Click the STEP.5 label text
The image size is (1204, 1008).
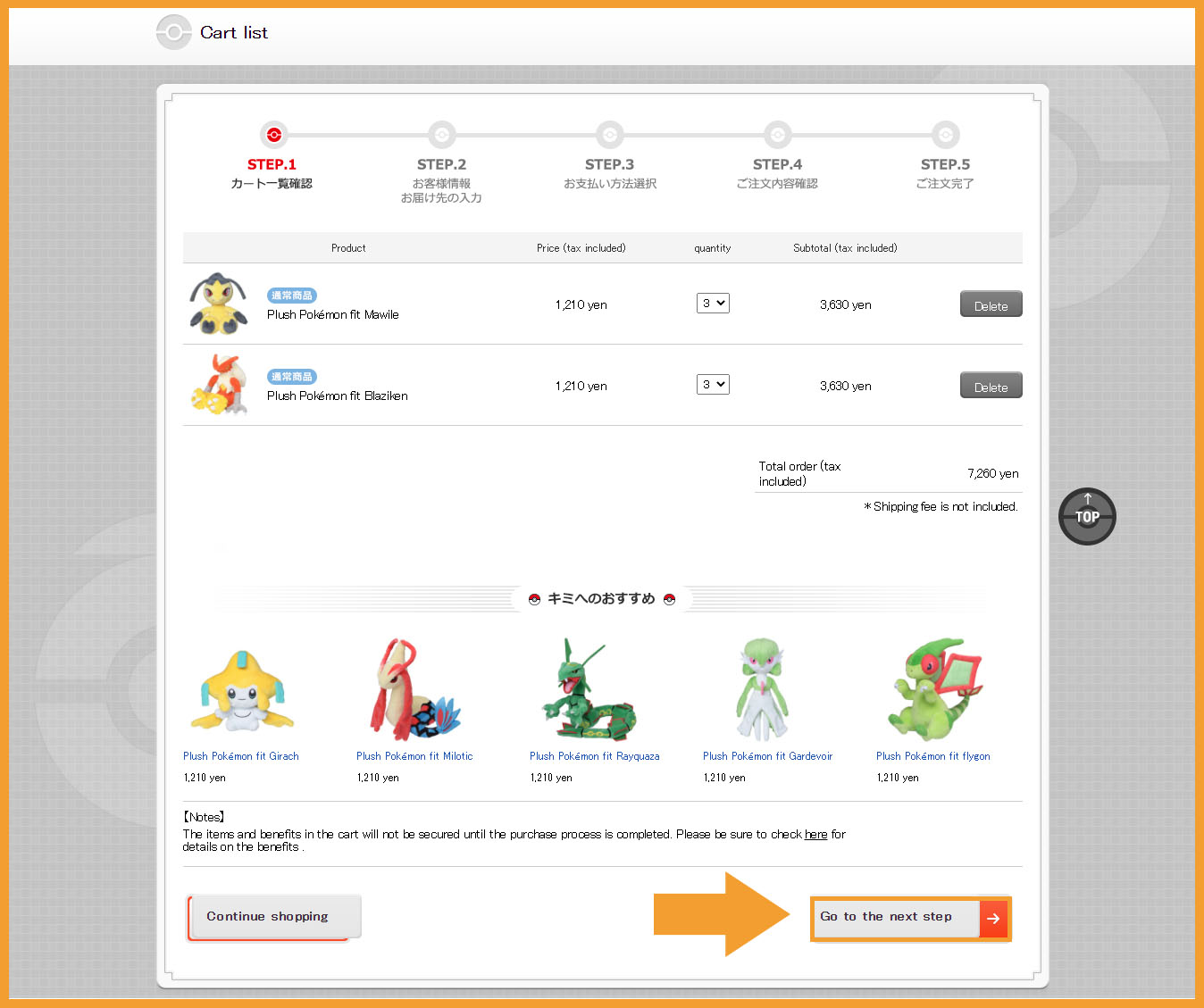(x=945, y=164)
